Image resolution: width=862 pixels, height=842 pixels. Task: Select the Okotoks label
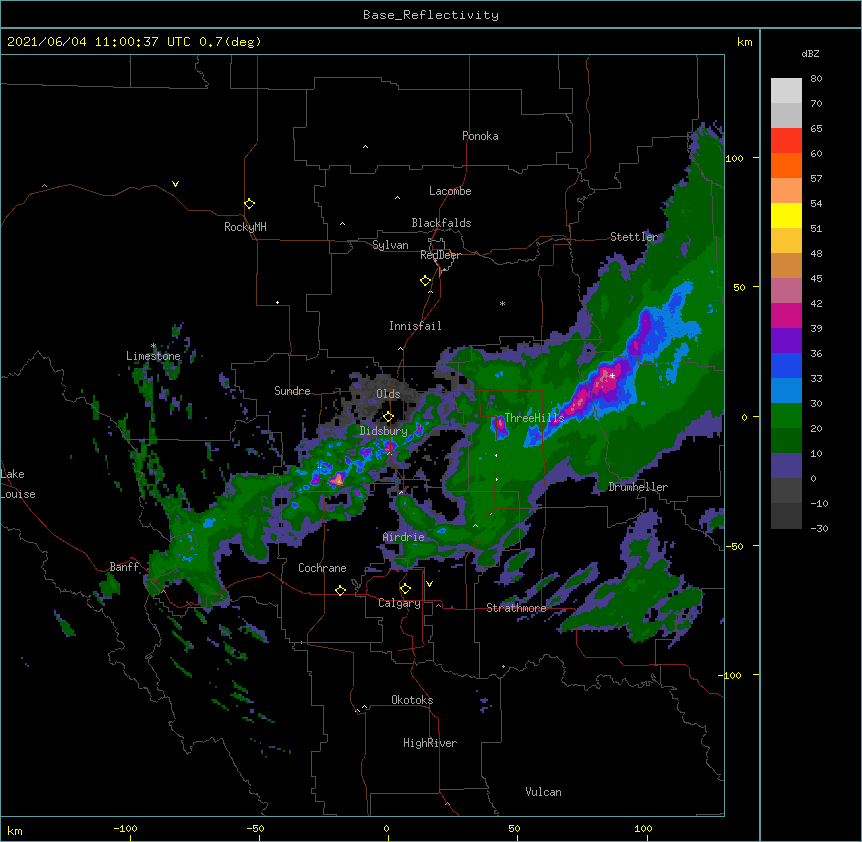tap(412, 700)
